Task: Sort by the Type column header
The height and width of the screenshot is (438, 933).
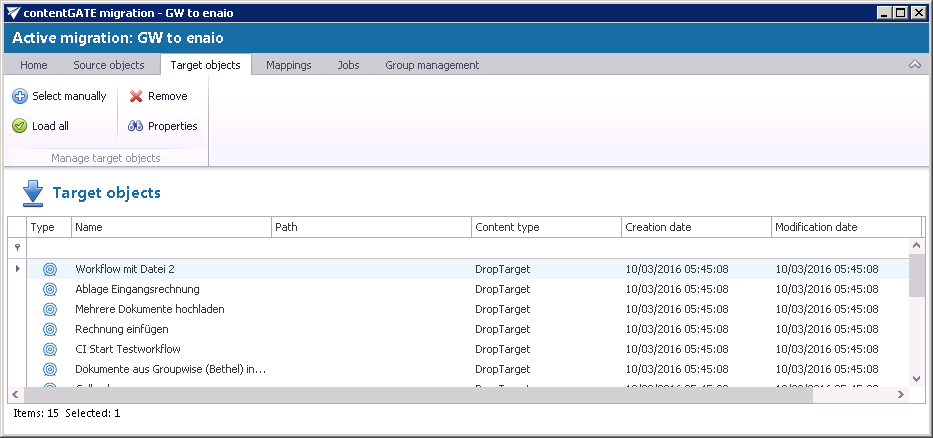Action: tap(49, 227)
